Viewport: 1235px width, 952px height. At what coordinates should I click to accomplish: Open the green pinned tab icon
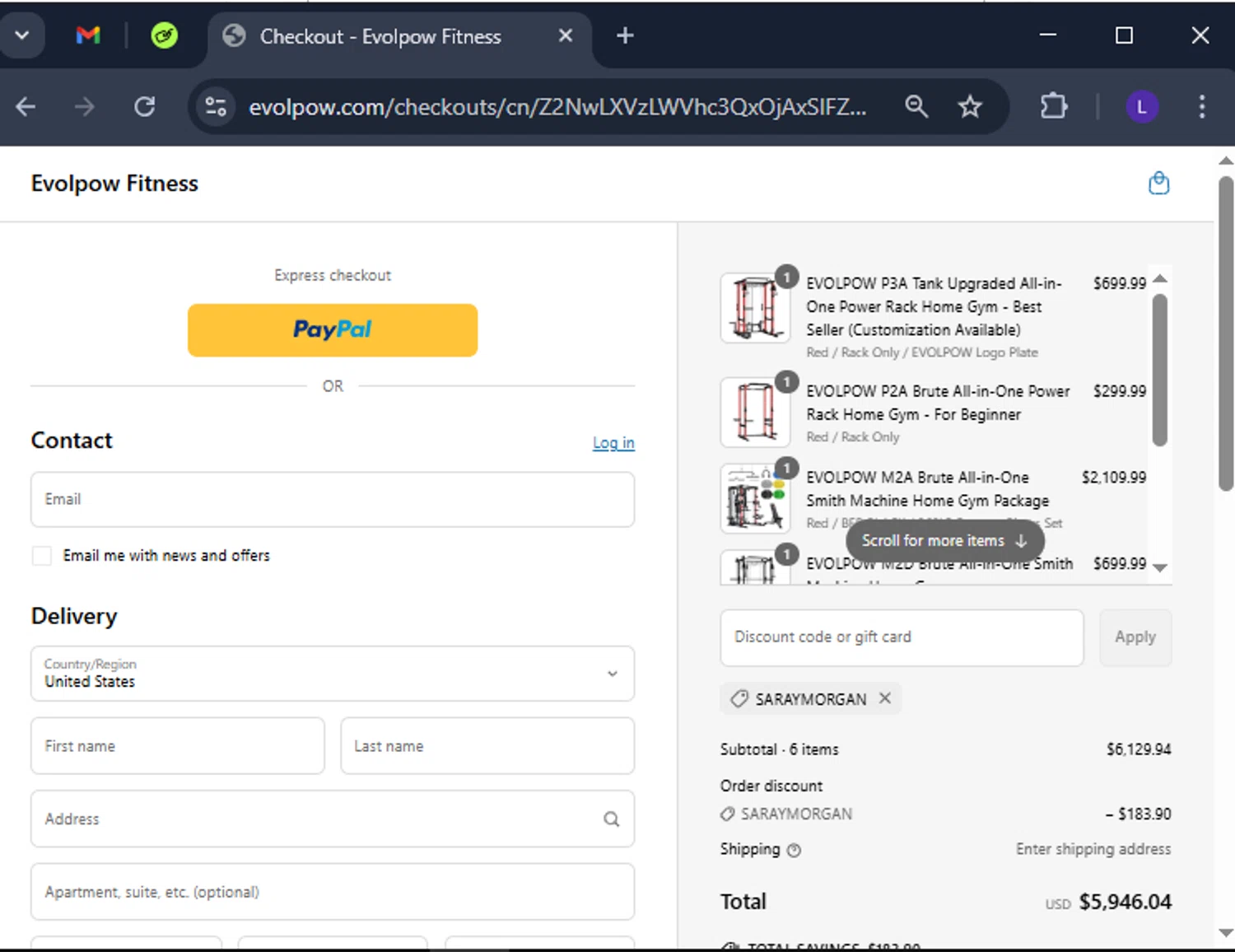pyautogui.click(x=164, y=35)
